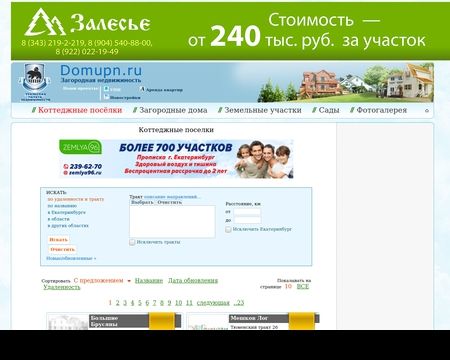Select search by удаленности и тракту
Viewport: 450px width, 360px height.
pyautogui.click(x=76, y=199)
